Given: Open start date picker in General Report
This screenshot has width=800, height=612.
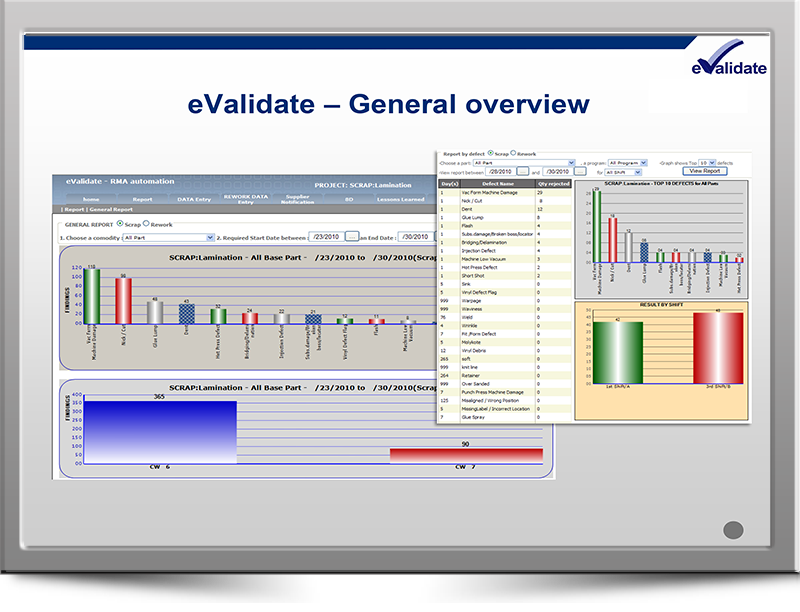Looking at the screenshot, I should (352, 237).
